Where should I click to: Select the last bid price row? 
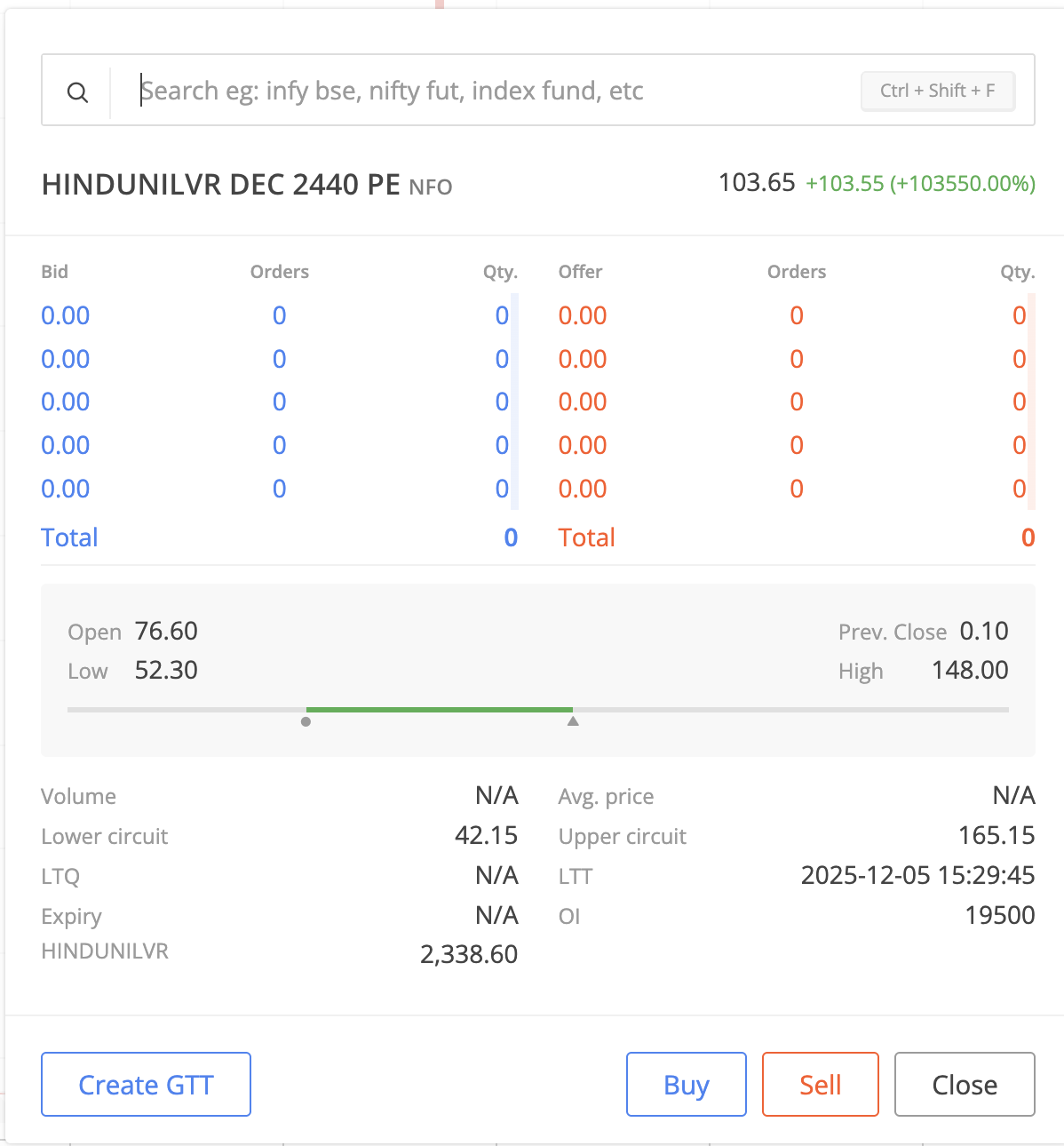66,489
